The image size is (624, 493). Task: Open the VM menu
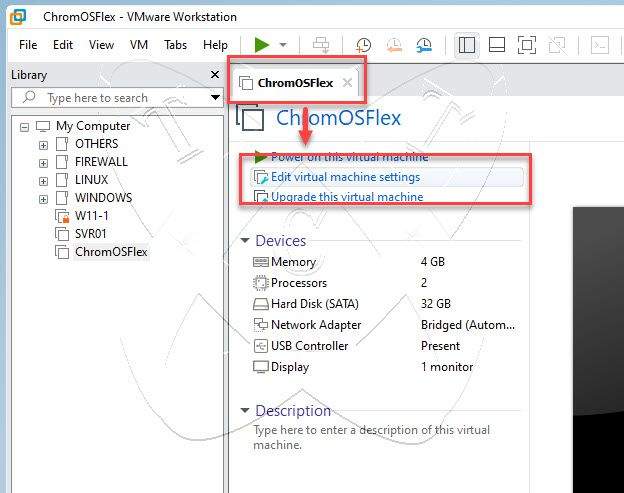[x=138, y=45]
